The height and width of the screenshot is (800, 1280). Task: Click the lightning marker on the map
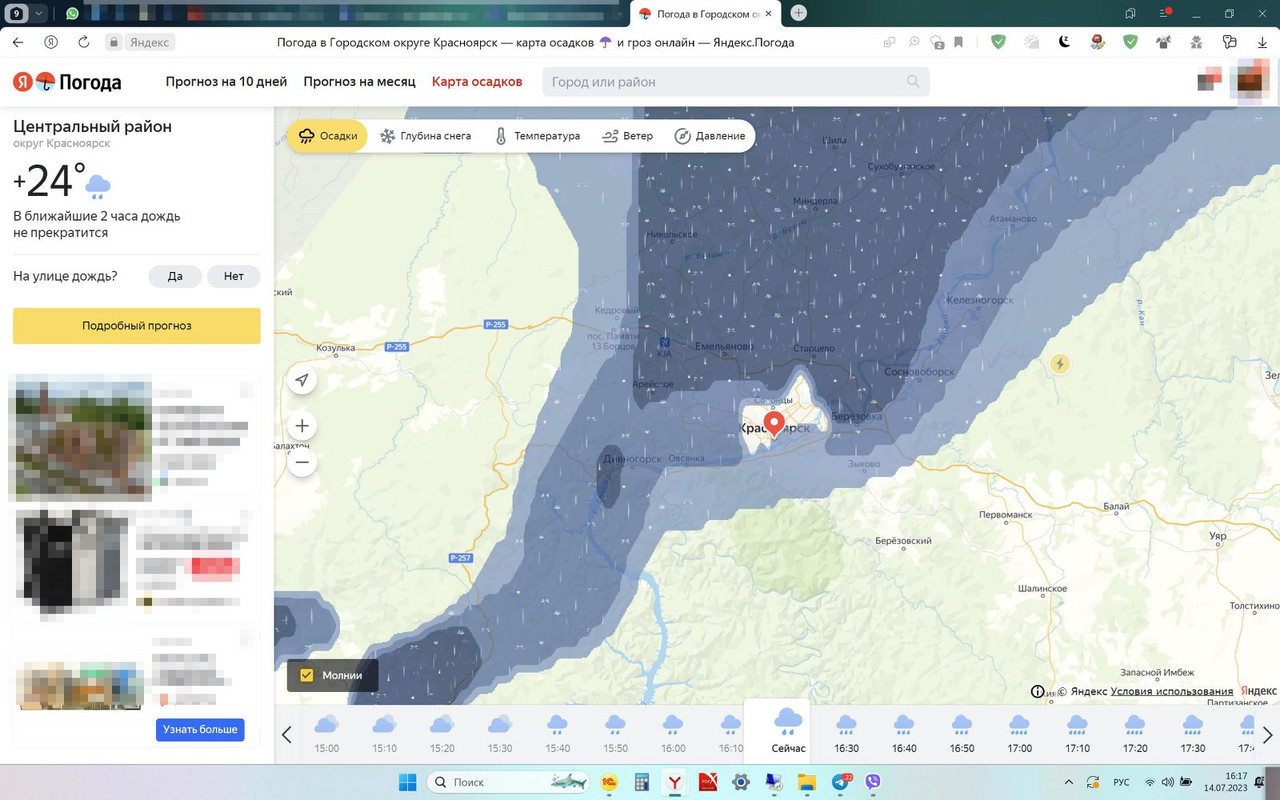pyautogui.click(x=1060, y=364)
